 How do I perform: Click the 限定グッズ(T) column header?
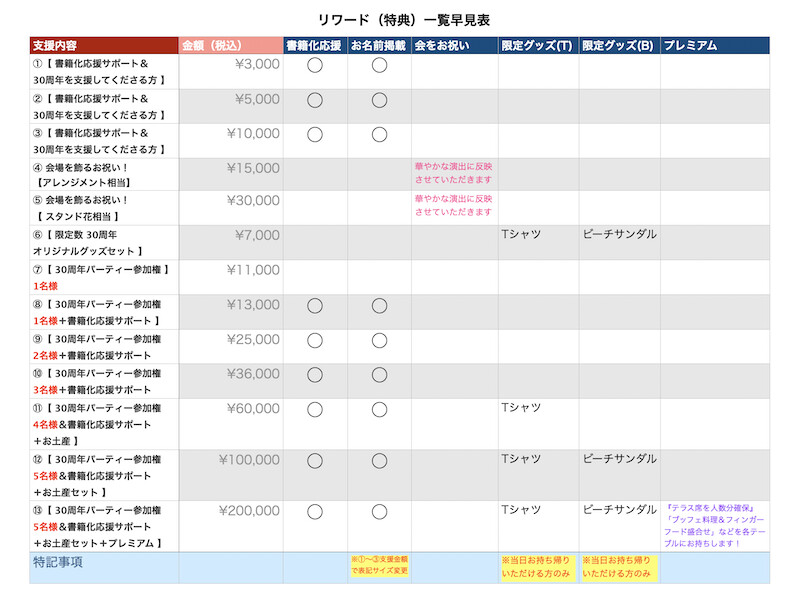538,45
